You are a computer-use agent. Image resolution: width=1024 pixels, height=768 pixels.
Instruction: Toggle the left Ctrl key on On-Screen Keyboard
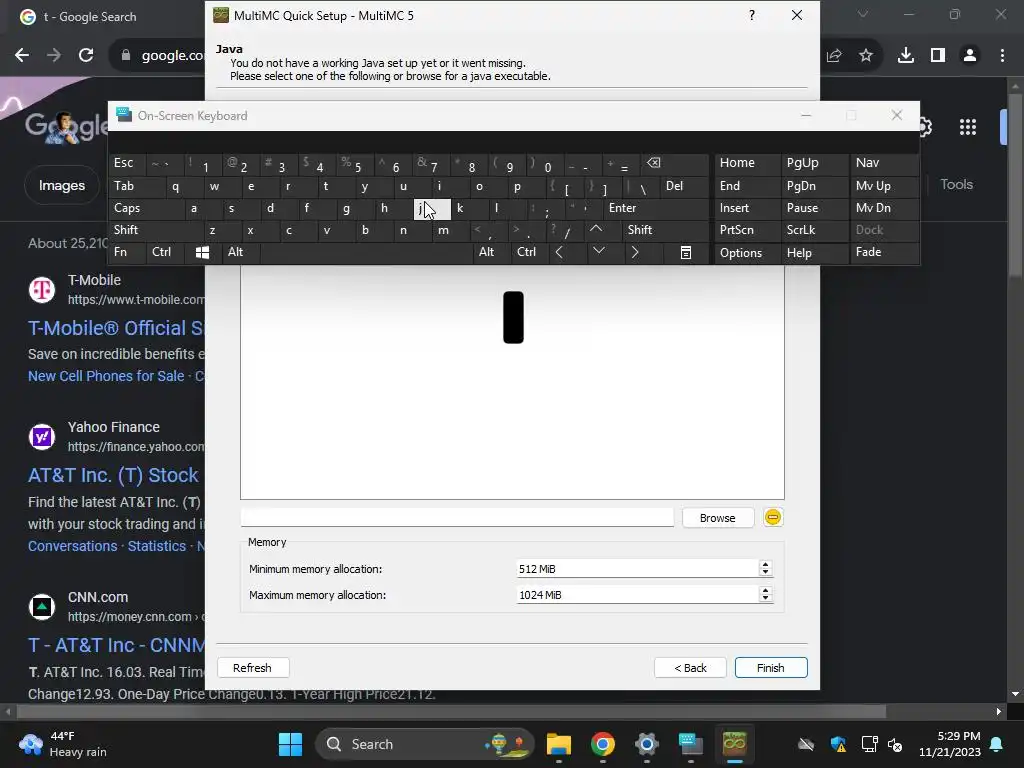(x=165, y=252)
